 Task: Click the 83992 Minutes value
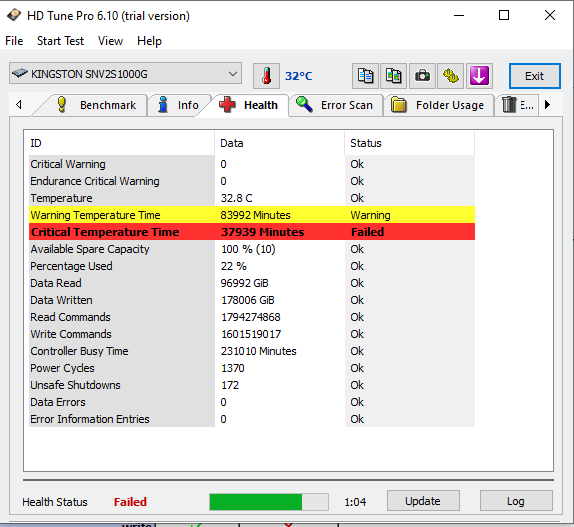pos(256,215)
